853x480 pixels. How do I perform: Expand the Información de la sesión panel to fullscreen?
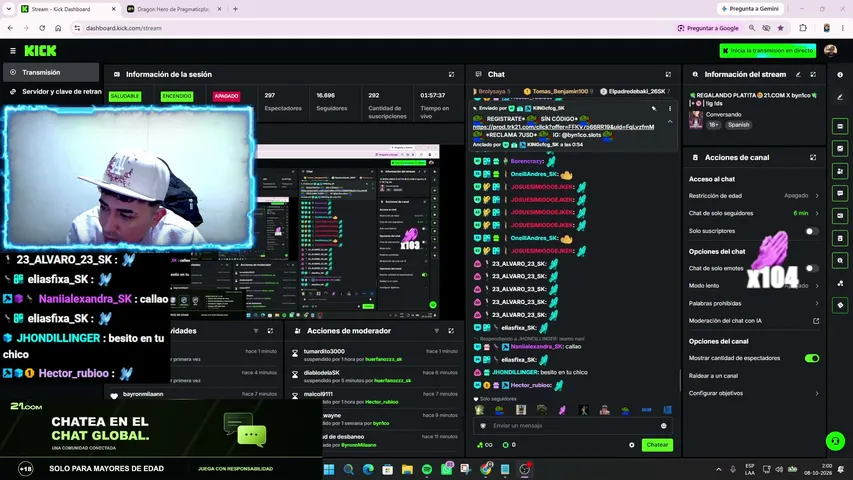[x=451, y=74]
